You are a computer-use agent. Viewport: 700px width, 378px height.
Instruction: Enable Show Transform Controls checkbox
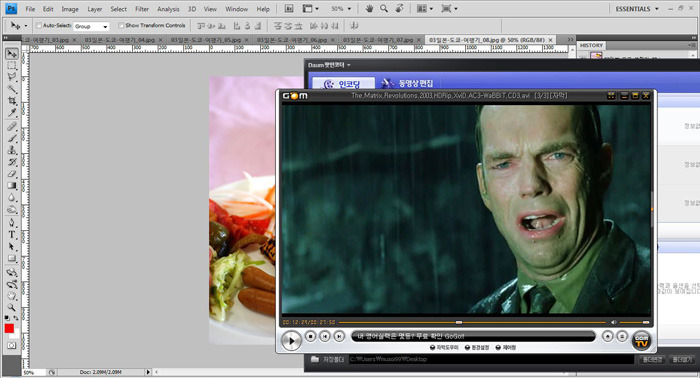[121, 25]
